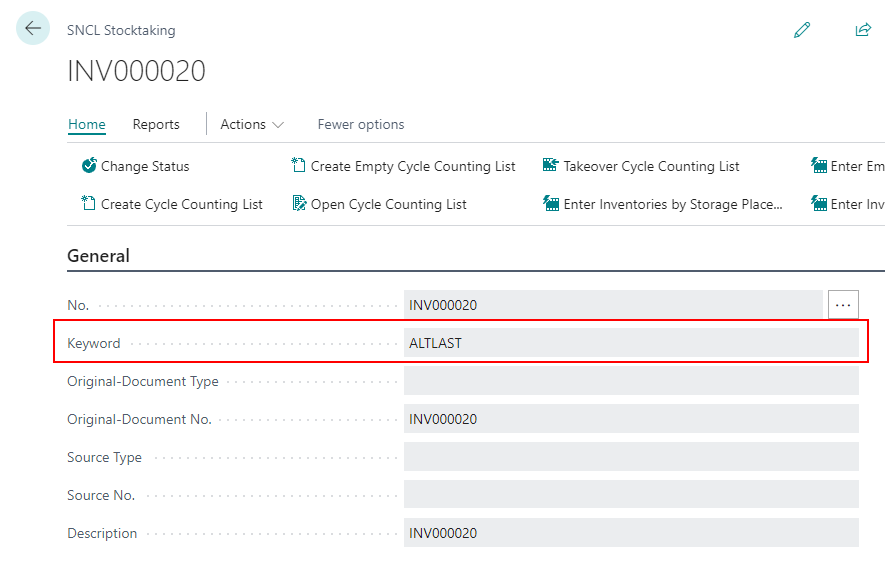Click the No. field INV000020
This screenshot has width=885, height=561.
pyautogui.click(x=613, y=305)
